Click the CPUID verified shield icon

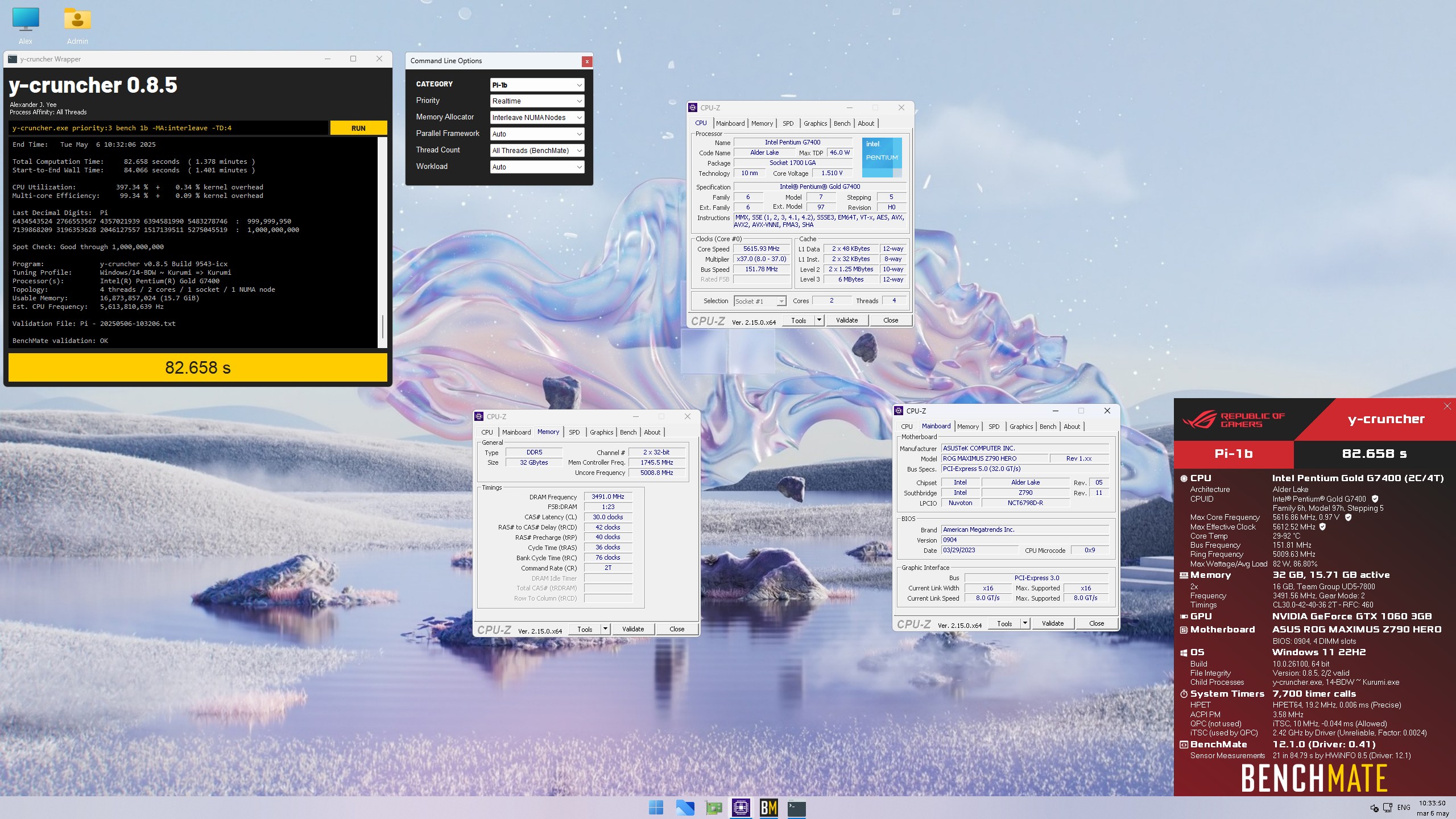tap(1375, 499)
